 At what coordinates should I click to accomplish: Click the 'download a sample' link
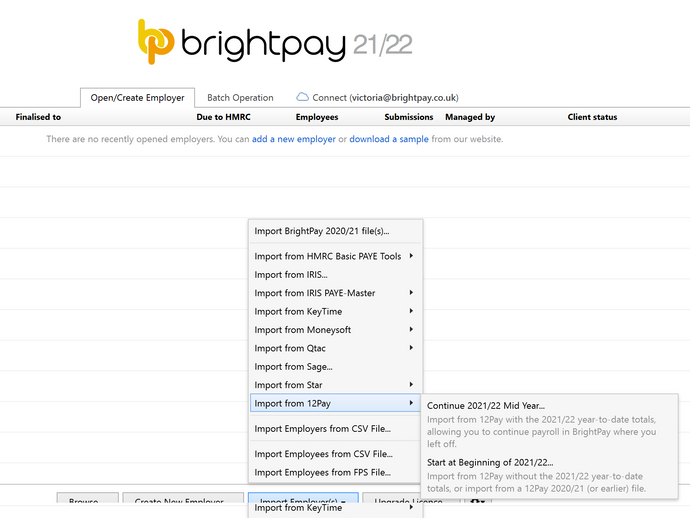point(389,139)
